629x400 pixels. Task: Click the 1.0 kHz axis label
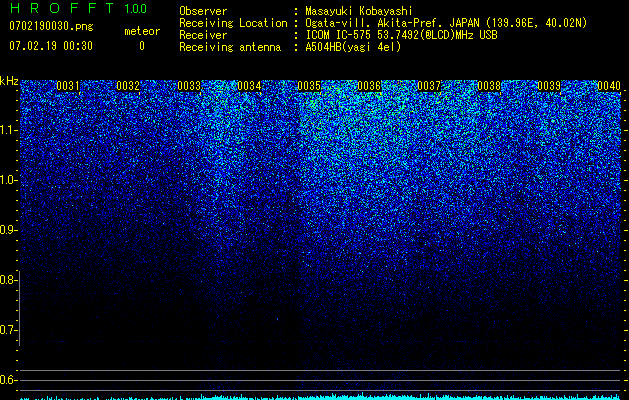coord(8,180)
